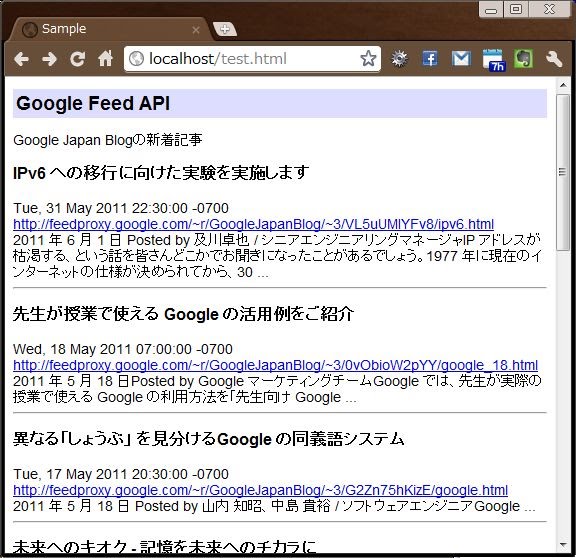Reload the page with the refresh icon
The width and height of the screenshot is (576, 558).
[x=78, y=59]
